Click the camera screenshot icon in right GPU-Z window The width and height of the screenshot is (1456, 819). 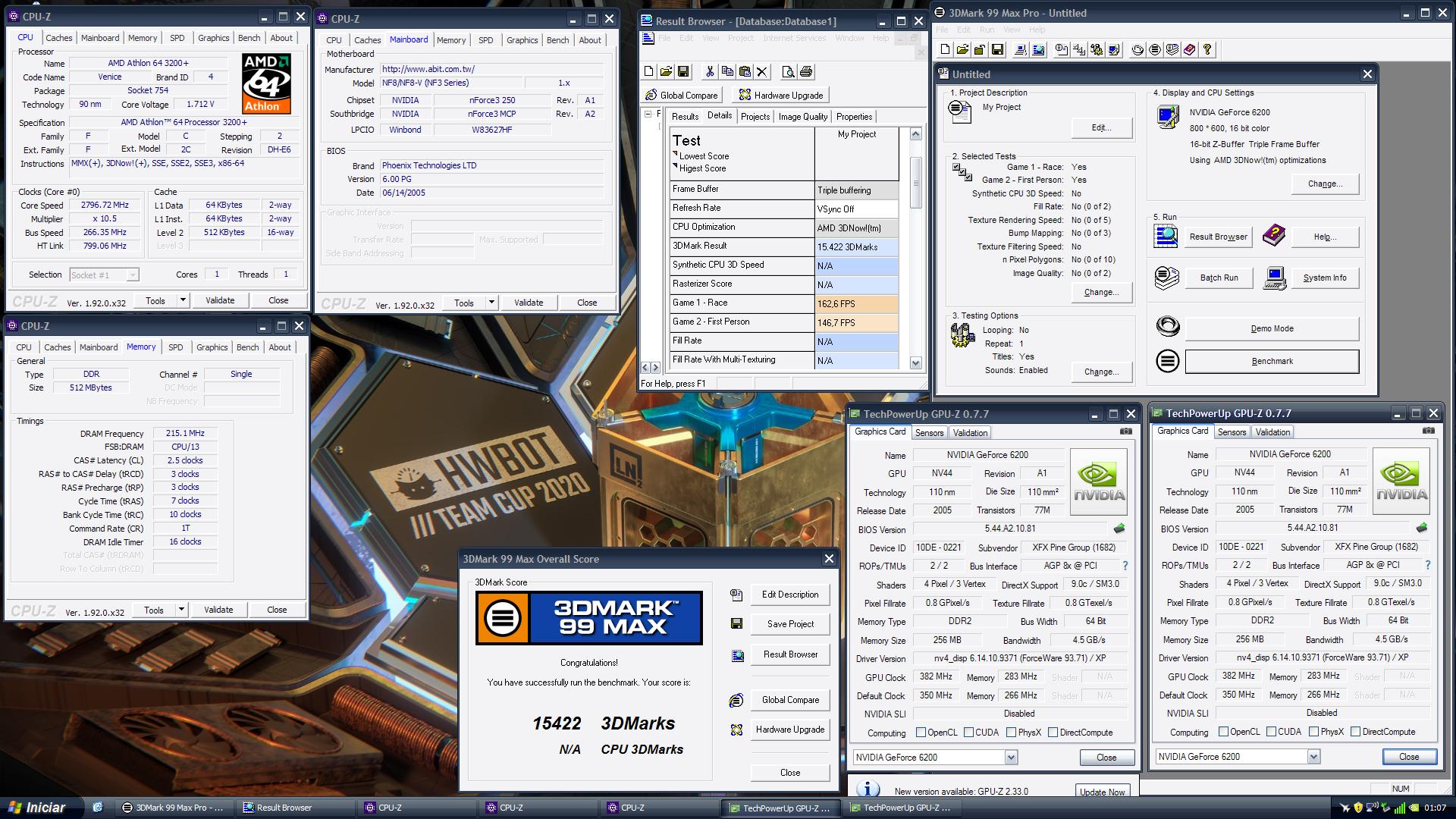[x=1428, y=431]
